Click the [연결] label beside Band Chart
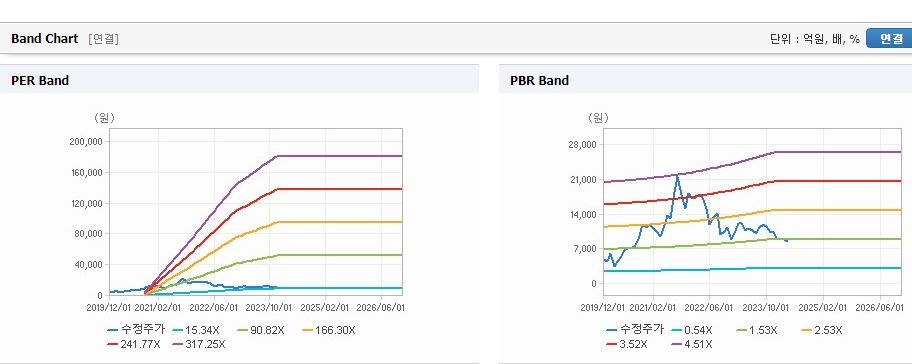This screenshot has height=364, width=912. click(104, 39)
